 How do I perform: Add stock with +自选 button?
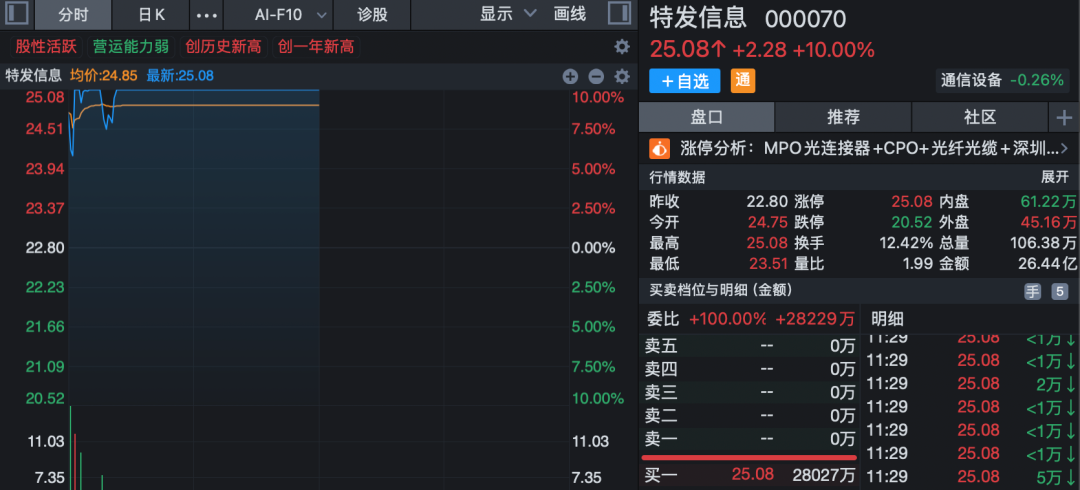pyautogui.click(x=685, y=81)
